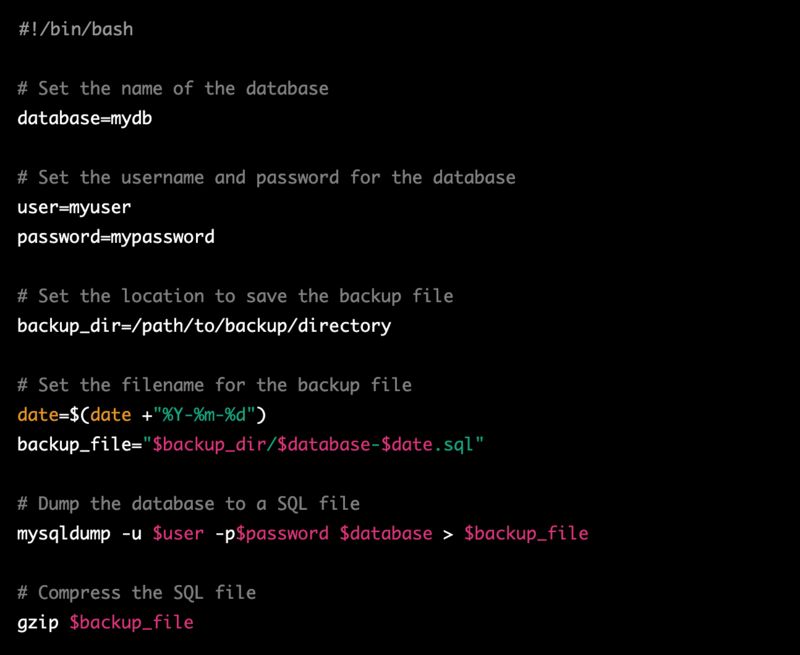Click the $user variable in mysqldump
This screenshot has height=655, width=800.
178,534
